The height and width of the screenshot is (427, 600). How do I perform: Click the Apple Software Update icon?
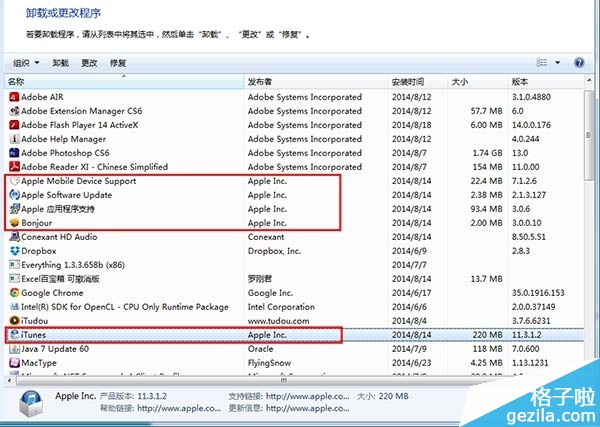click(14, 195)
